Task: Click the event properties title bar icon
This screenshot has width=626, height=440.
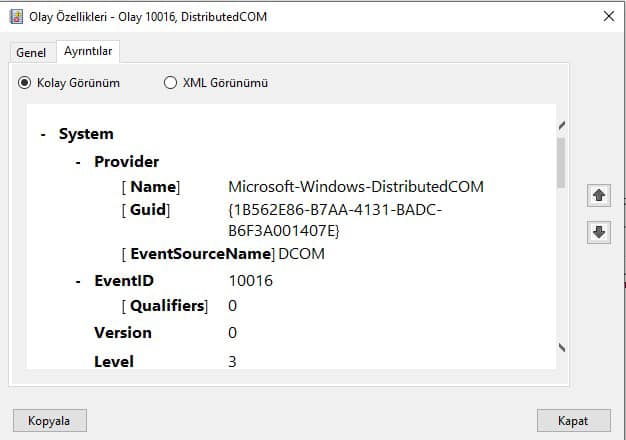Action: [x=16, y=17]
